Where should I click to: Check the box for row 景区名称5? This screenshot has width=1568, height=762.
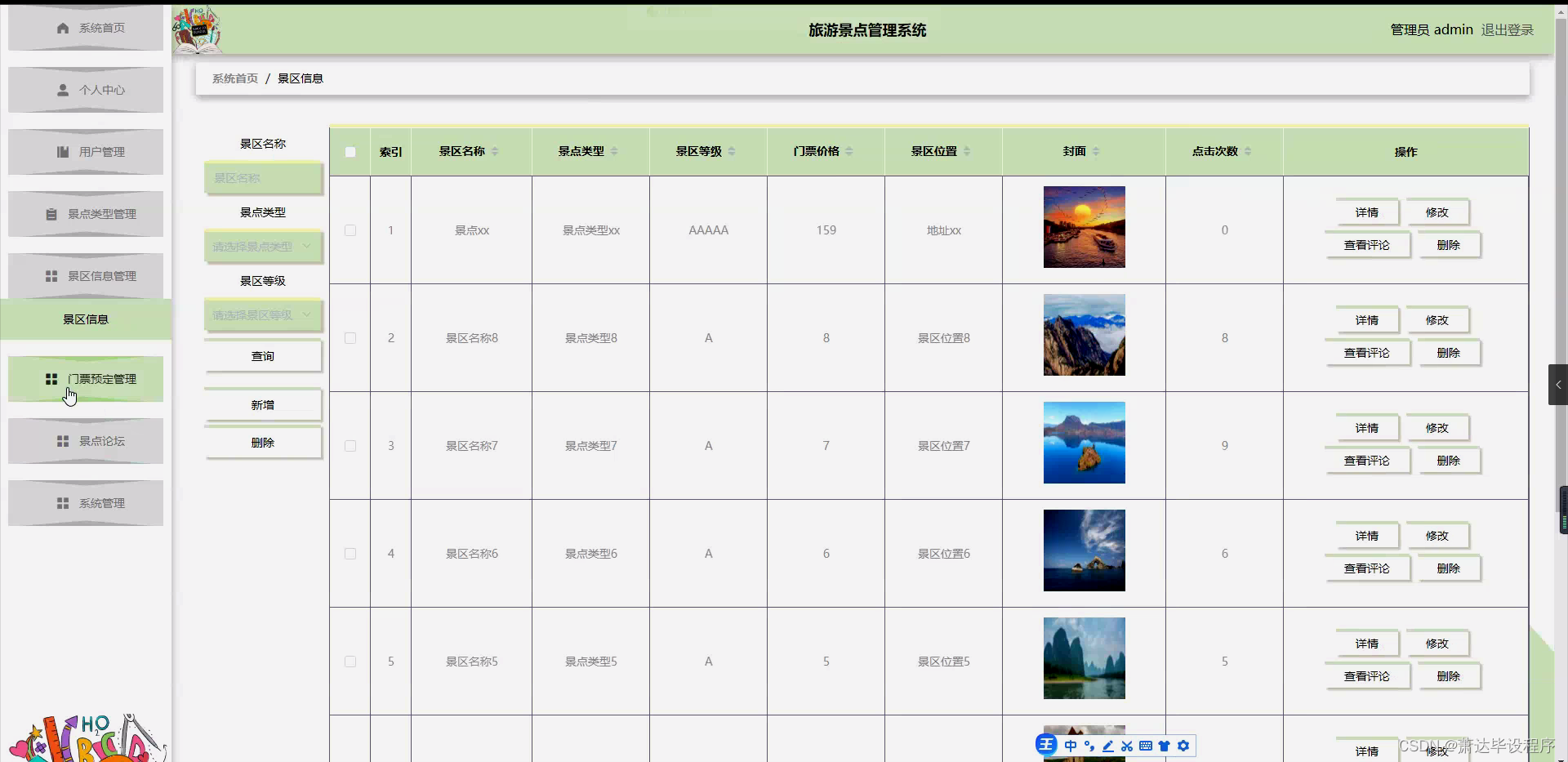350,662
